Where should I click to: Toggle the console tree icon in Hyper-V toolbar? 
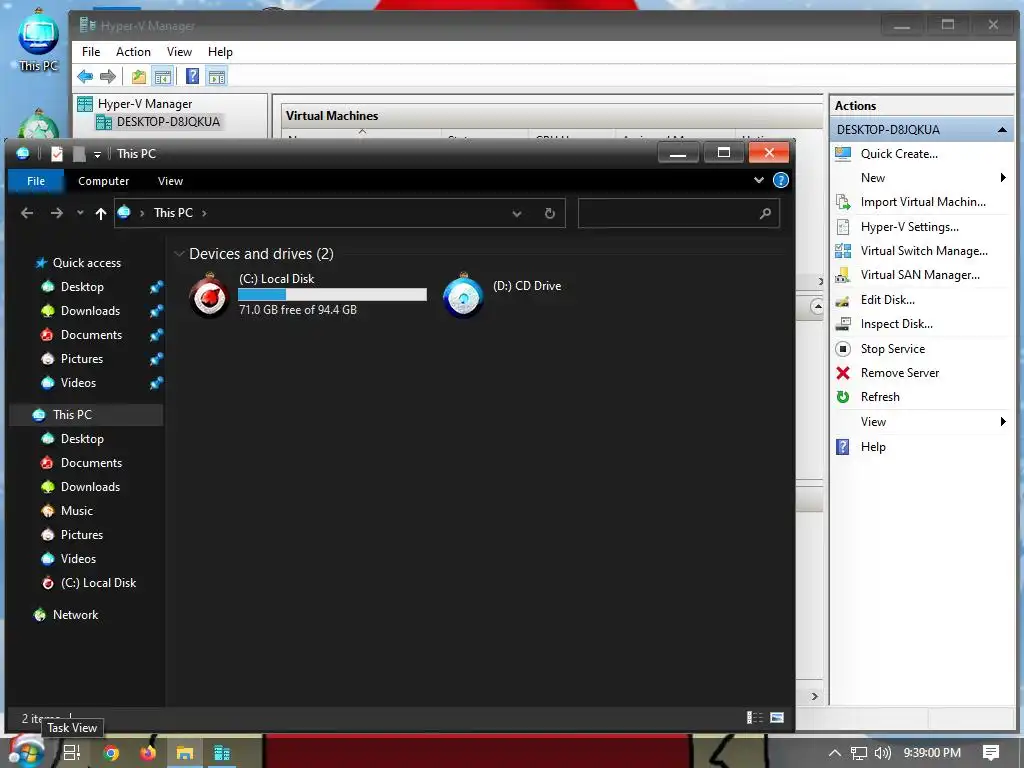(163, 76)
